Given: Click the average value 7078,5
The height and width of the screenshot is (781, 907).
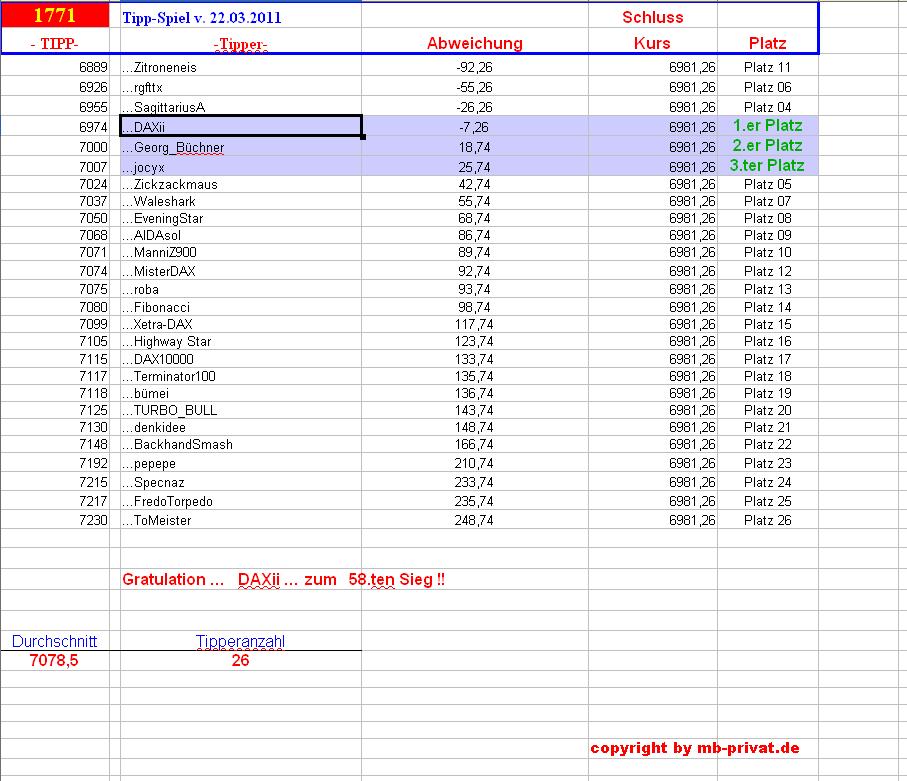Looking at the screenshot, I should click(55, 660).
